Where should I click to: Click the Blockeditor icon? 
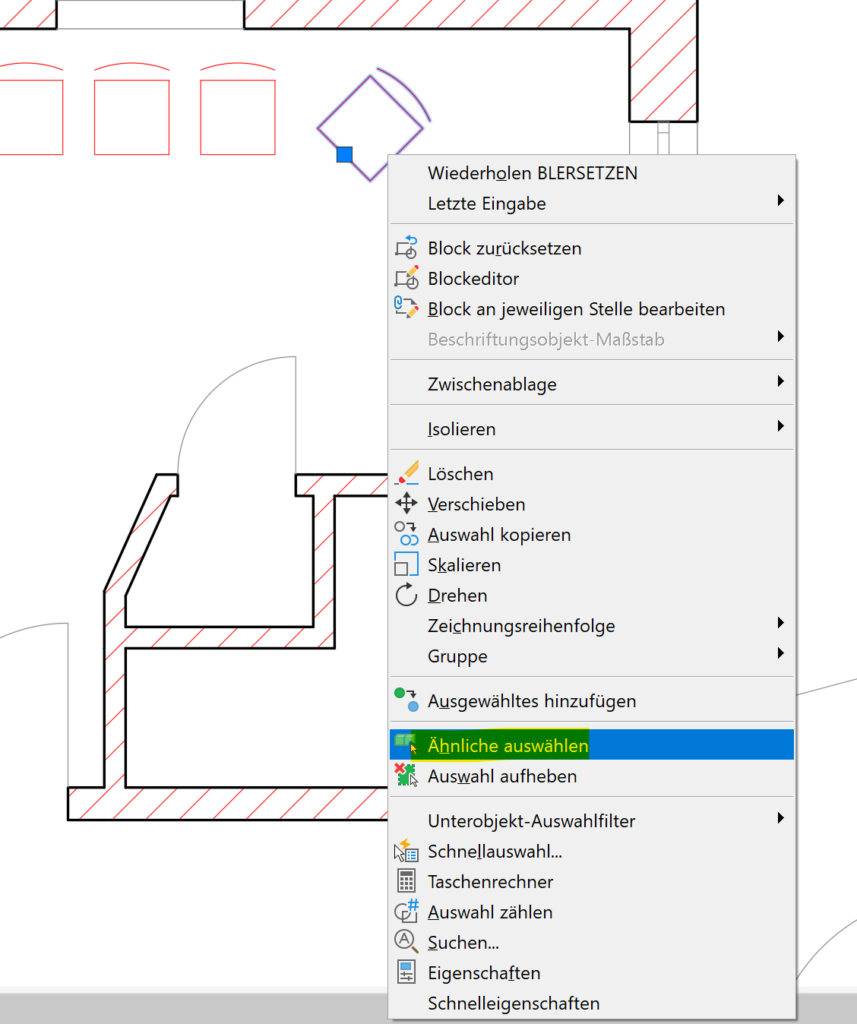pos(406,278)
